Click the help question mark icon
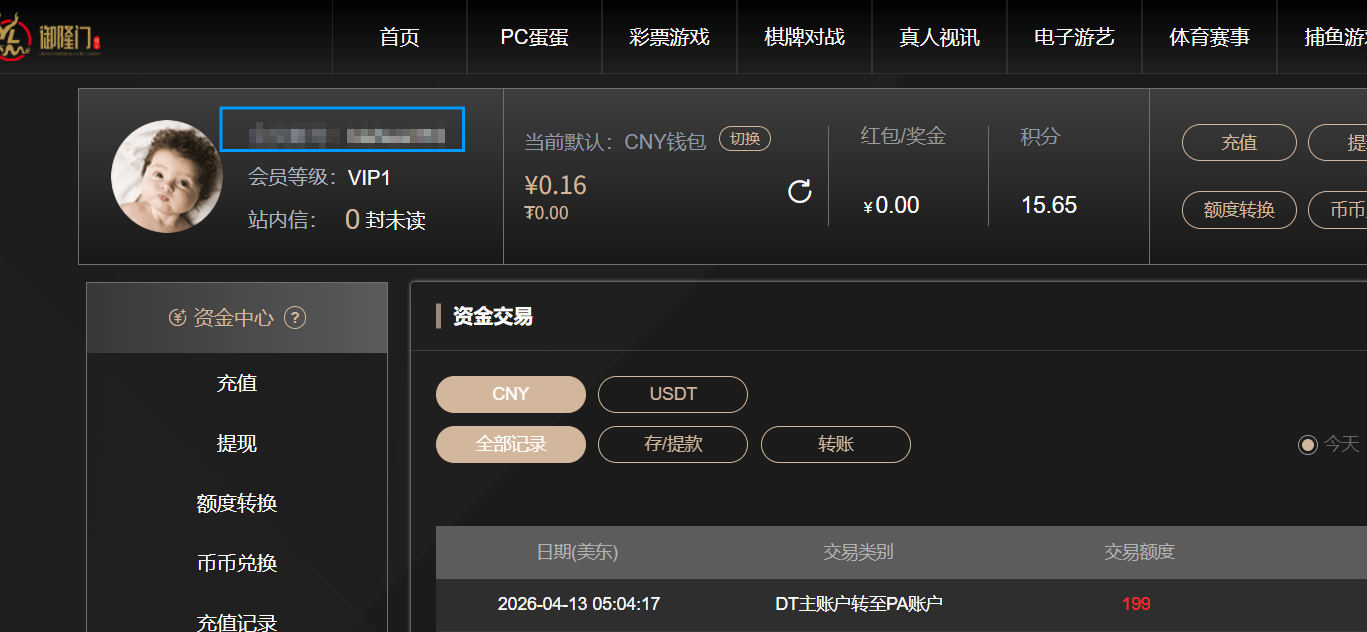This screenshot has height=632, width=1367. click(x=295, y=318)
